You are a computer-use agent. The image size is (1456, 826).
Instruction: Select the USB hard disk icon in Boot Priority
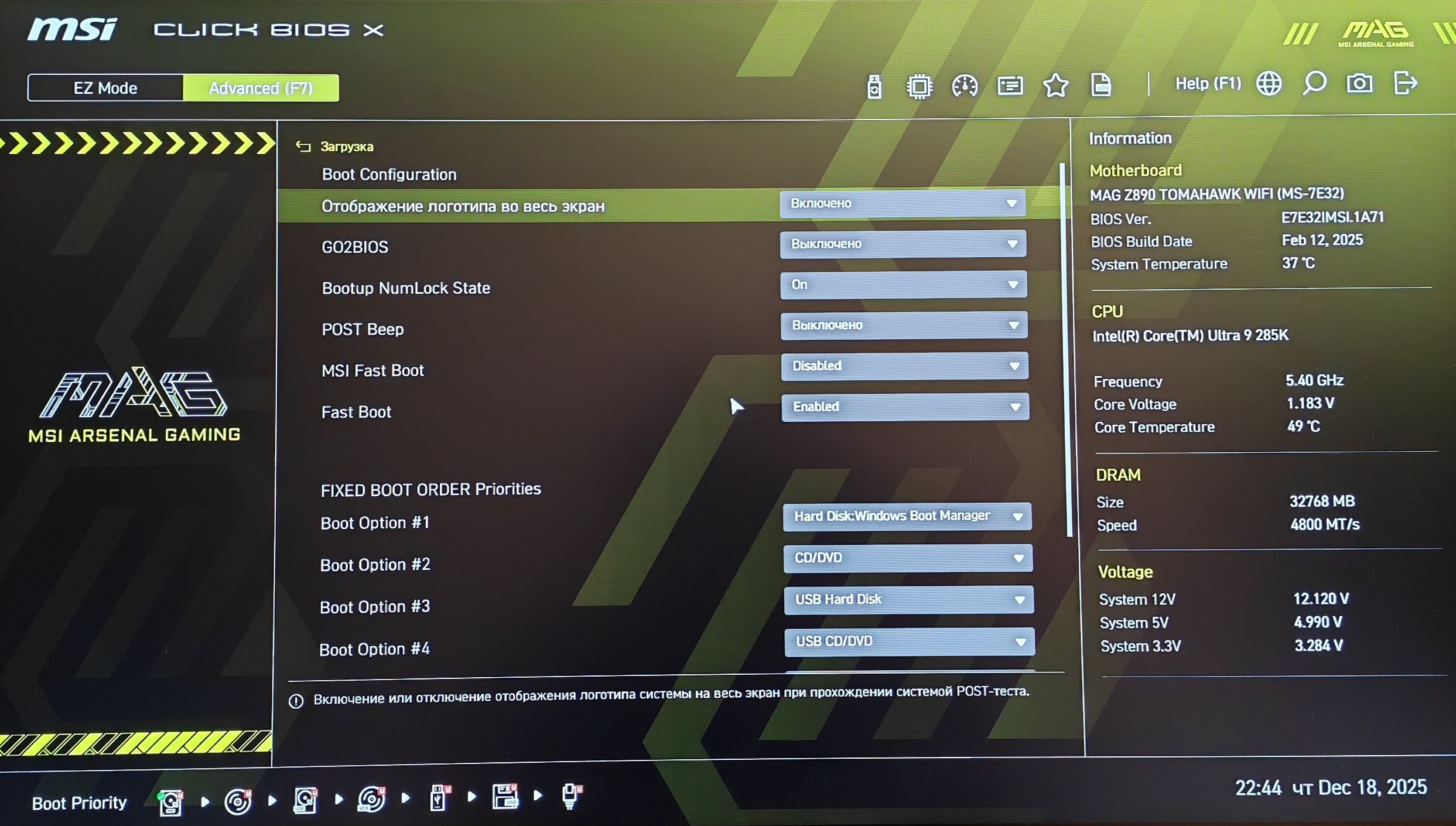coord(305,800)
